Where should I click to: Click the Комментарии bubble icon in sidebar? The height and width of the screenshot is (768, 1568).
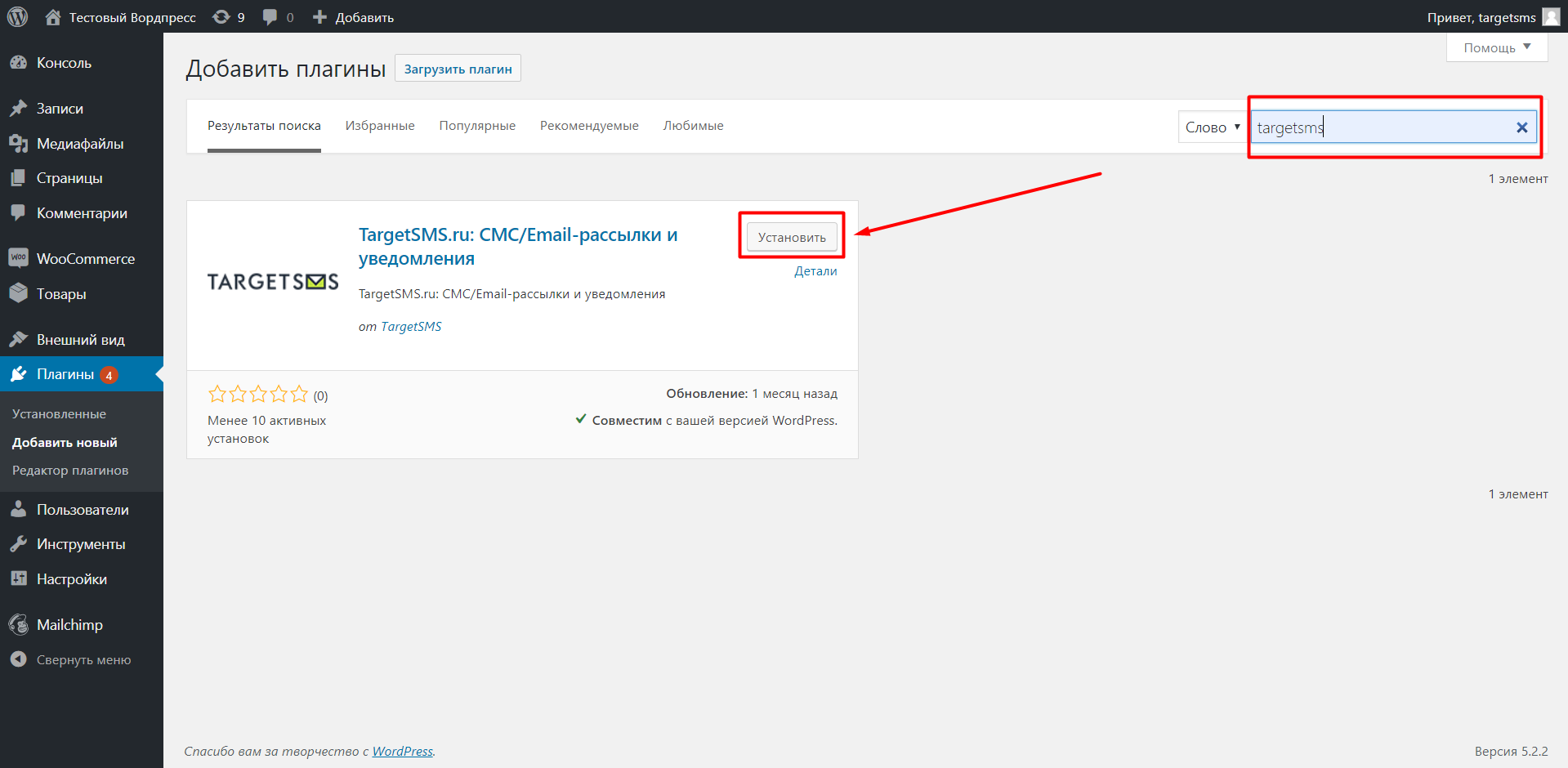18,213
